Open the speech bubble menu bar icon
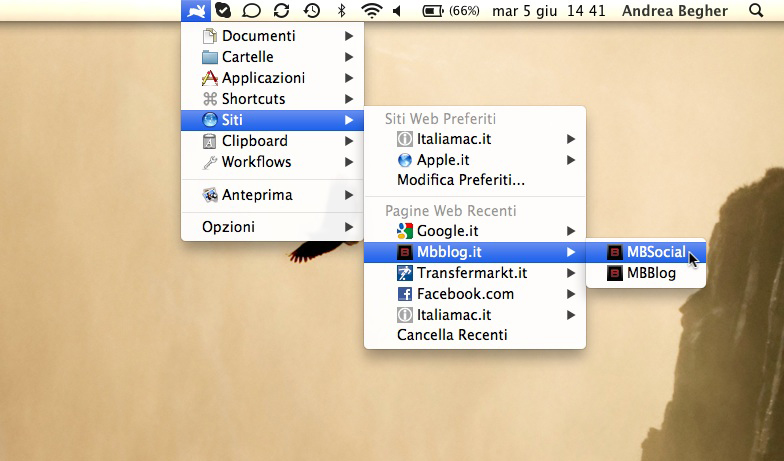The width and height of the screenshot is (784, 461). (x=252, y=10)
